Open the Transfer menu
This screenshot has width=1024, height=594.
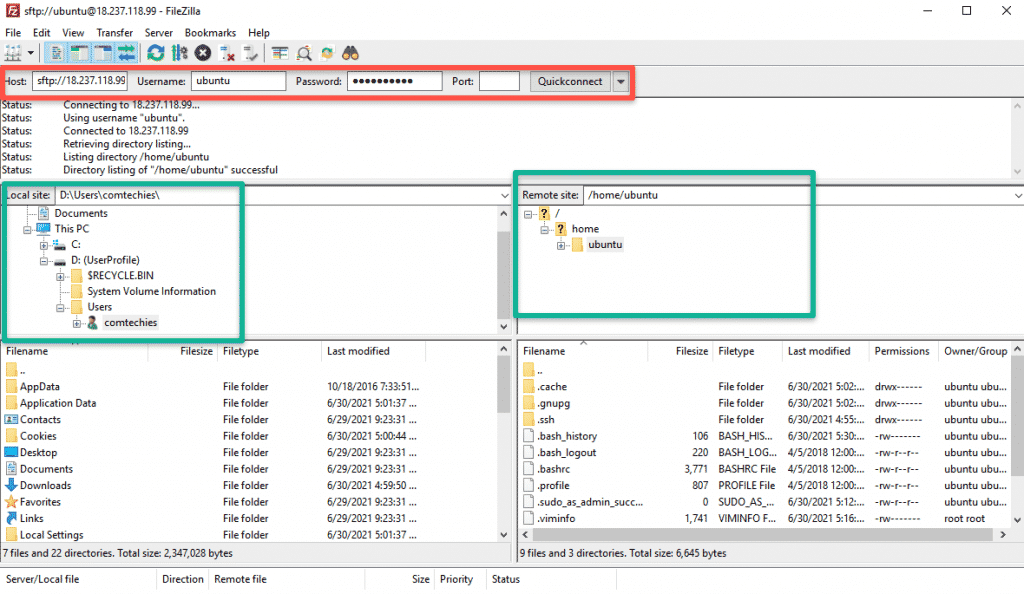point(114,32)
